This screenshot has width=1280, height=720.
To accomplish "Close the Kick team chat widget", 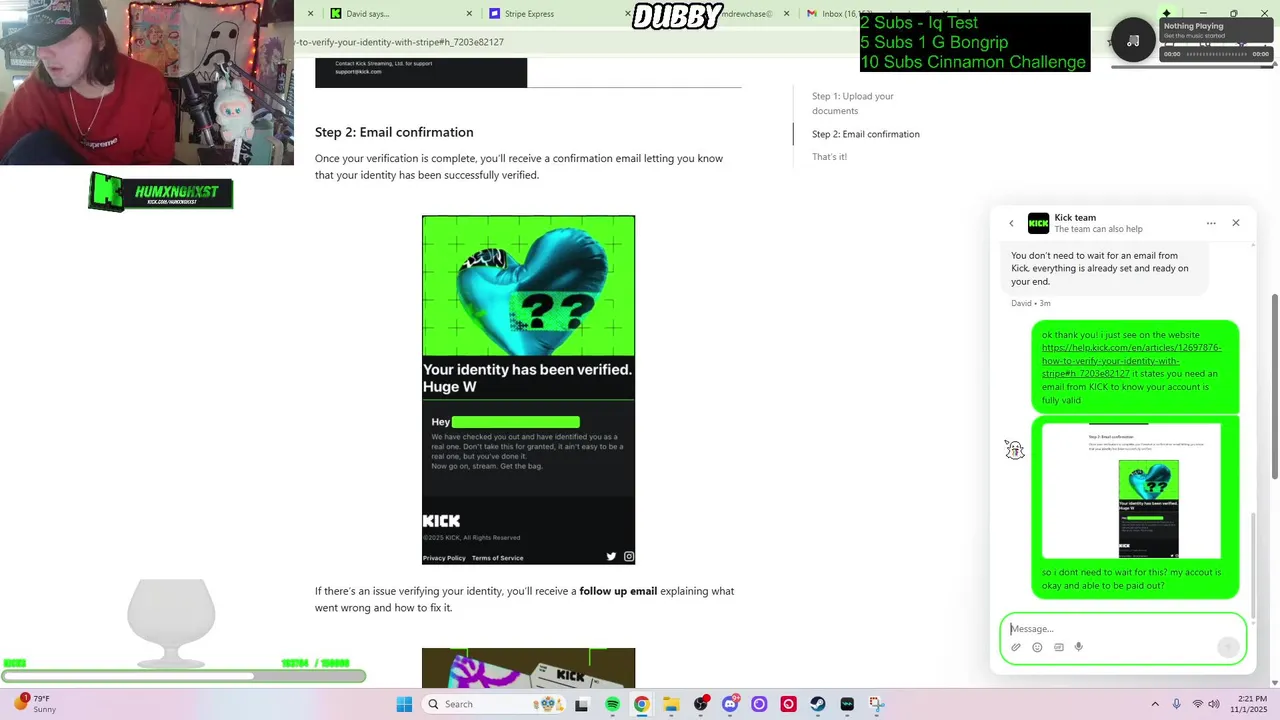I will tap(1236, 223).
